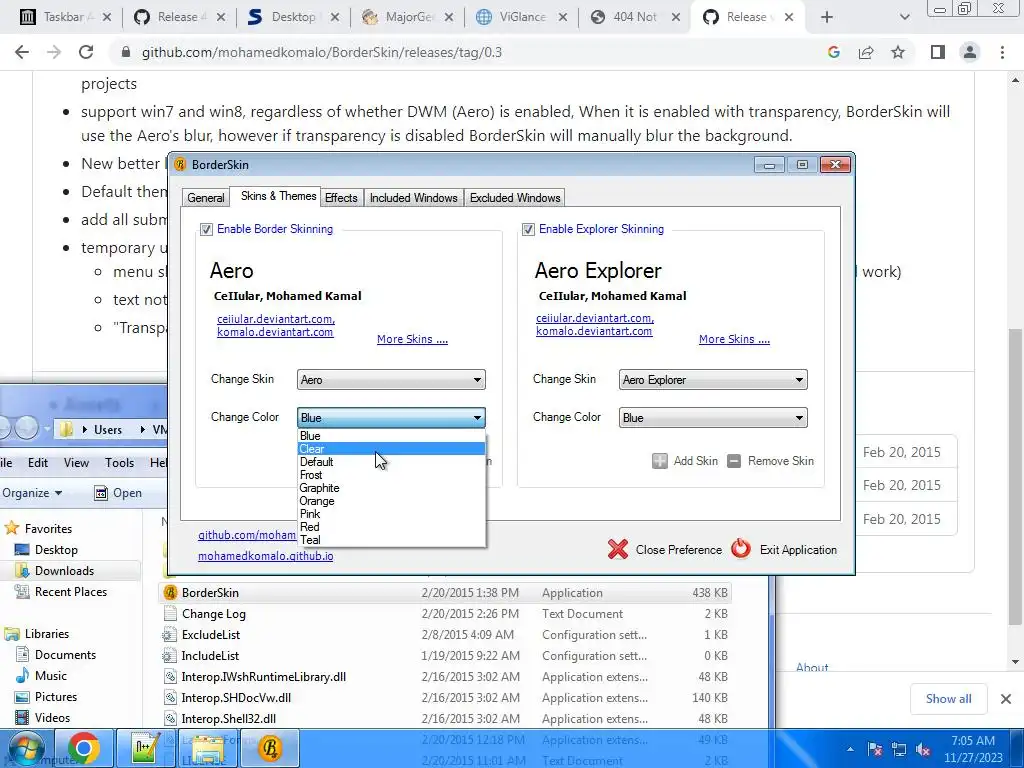Toggle Enable Explorer Skinning checkbox
Screen dimensions: 1024x768
pos(528,229)
